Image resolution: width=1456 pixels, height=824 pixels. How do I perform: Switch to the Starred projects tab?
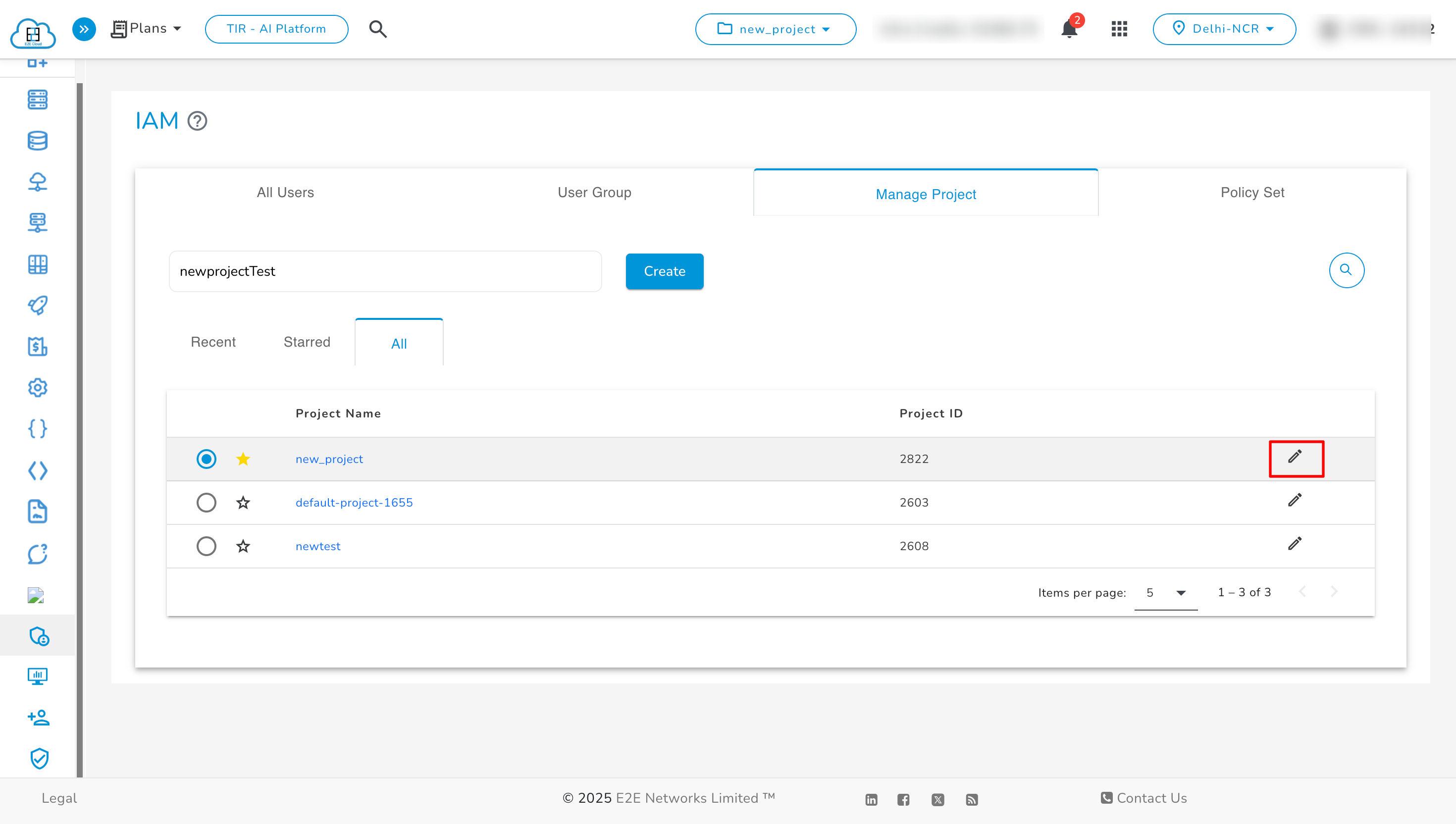(307, 342)
